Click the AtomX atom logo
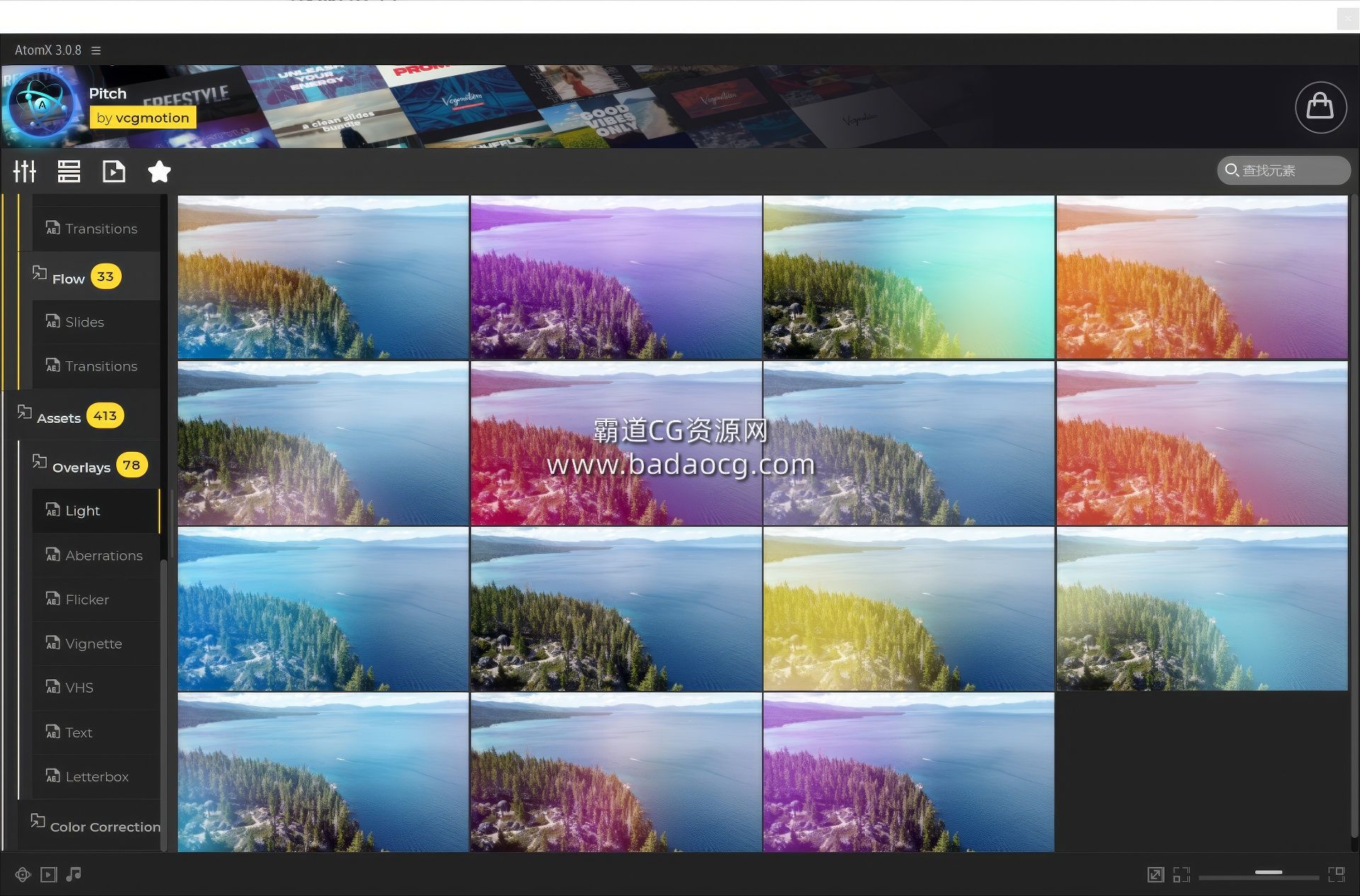Viewport: 1360px width, 896px height. click(x=42, y=105)
